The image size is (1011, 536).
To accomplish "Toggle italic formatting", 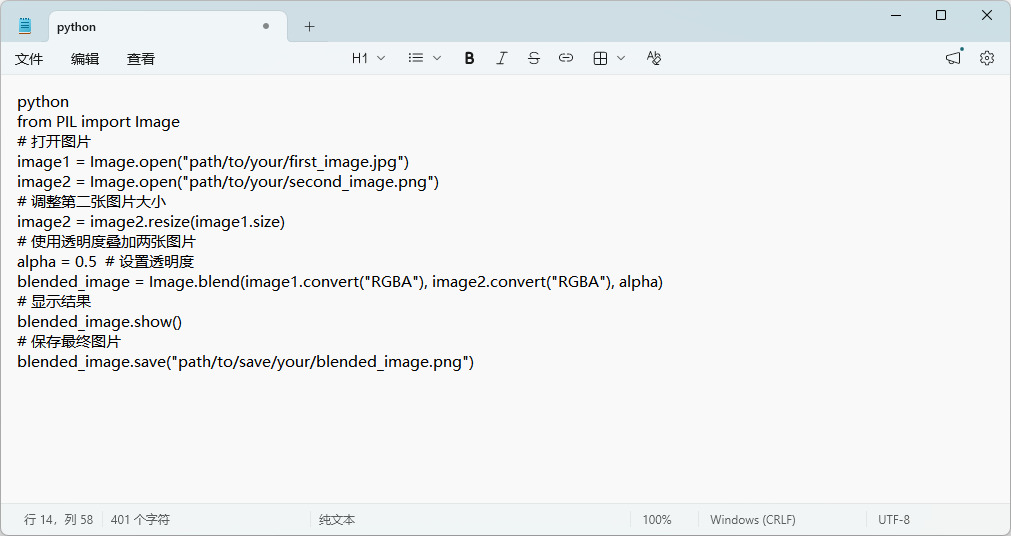I will click(502, 58).
